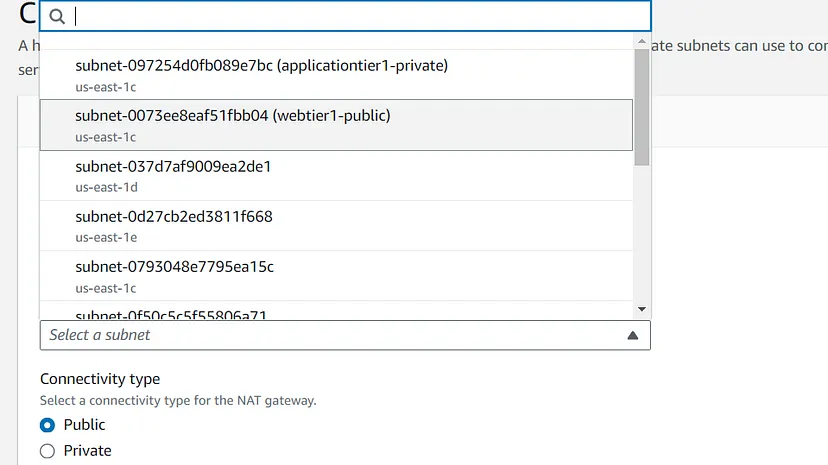Click the magnifier search icon
The image size is (828, 465).
(57, 16)
